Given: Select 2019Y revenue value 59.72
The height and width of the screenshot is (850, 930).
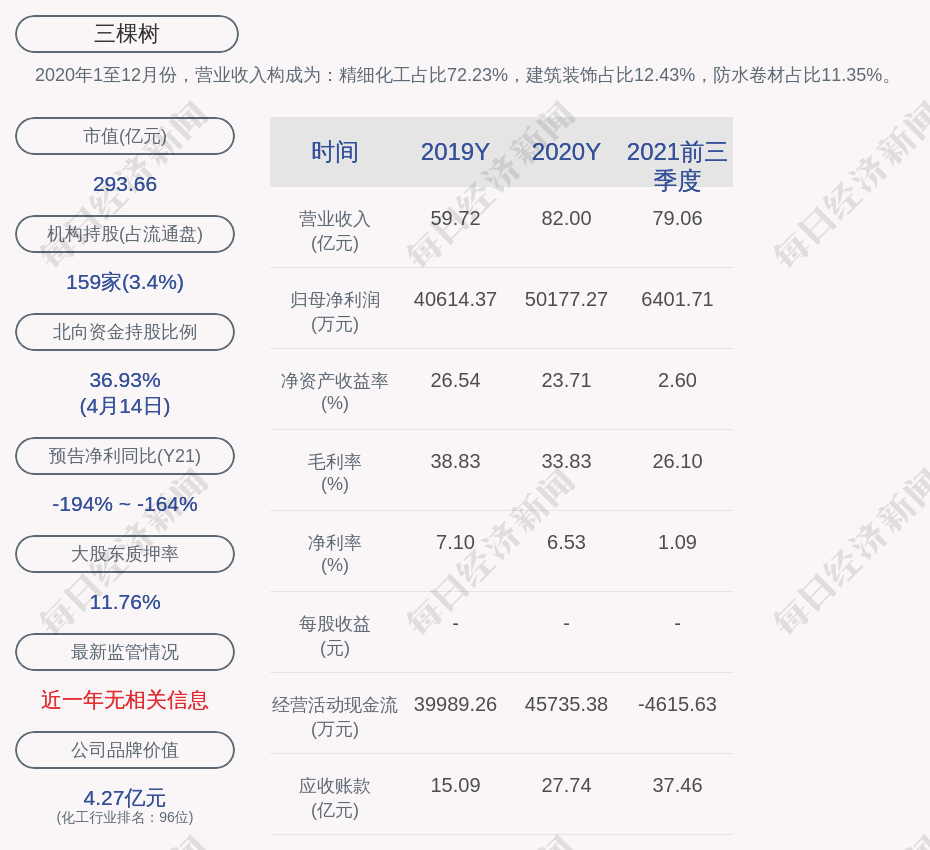Looking at the screenshot, I should pyautogui.click(x=456, y=218).
